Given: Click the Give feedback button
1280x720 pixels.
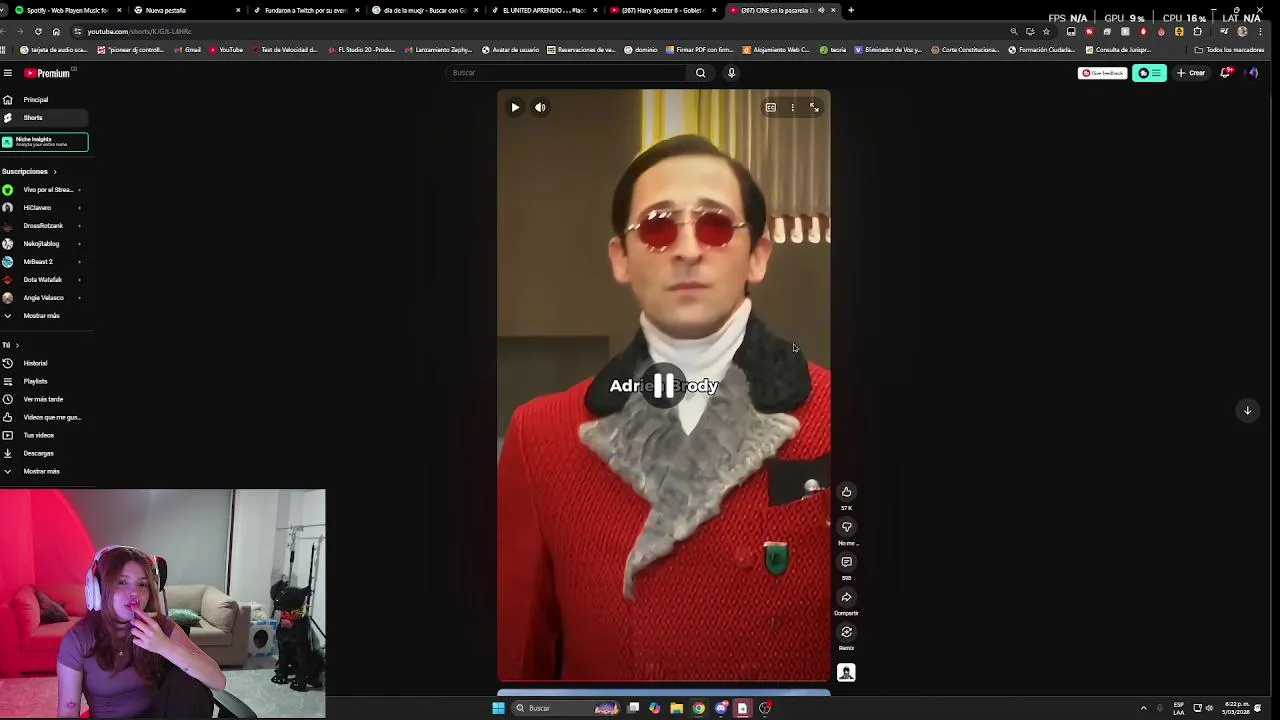Looking at the screenshot, I should click(x=1102, y=73).
